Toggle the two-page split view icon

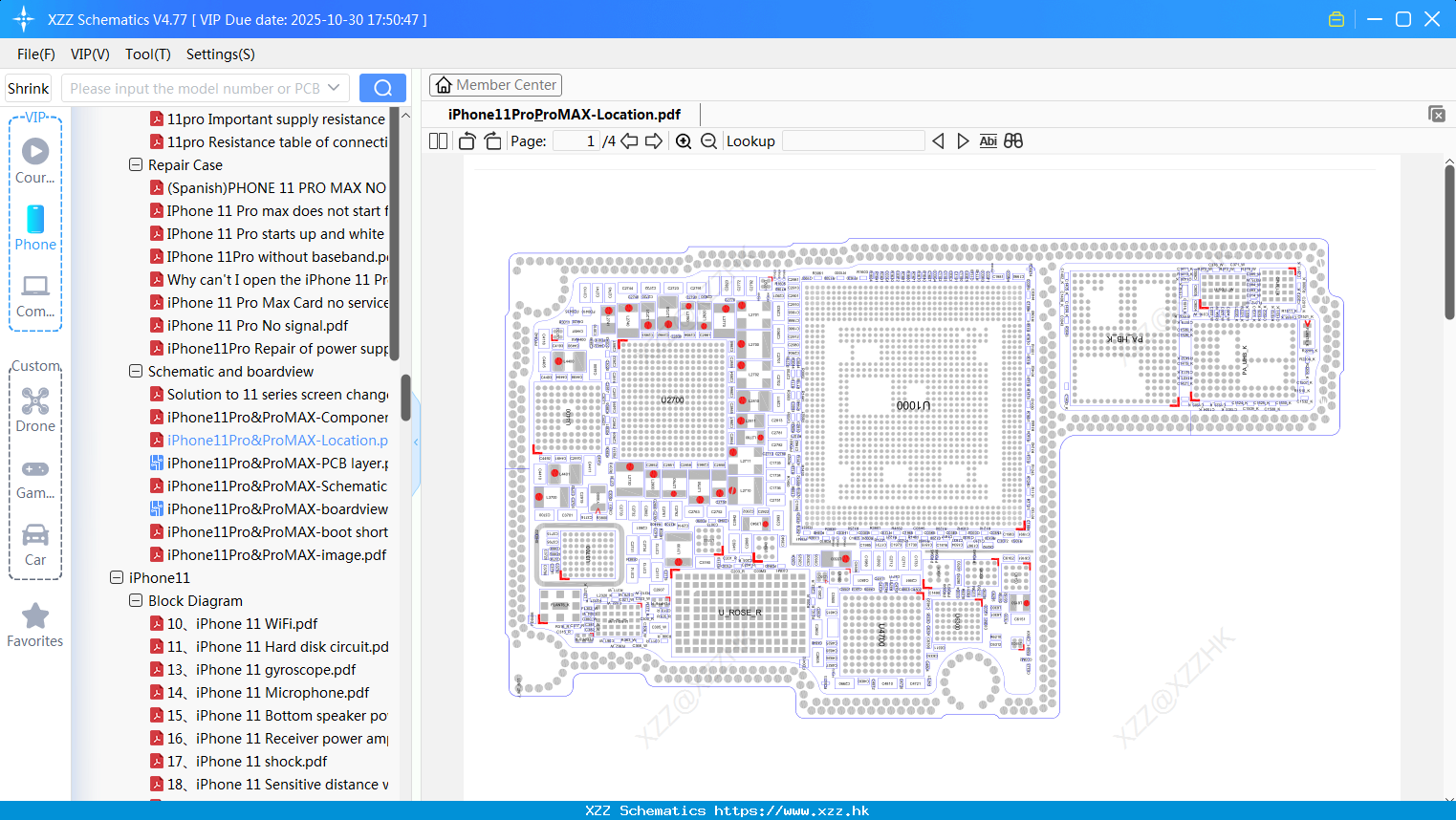tap(438, 140)
